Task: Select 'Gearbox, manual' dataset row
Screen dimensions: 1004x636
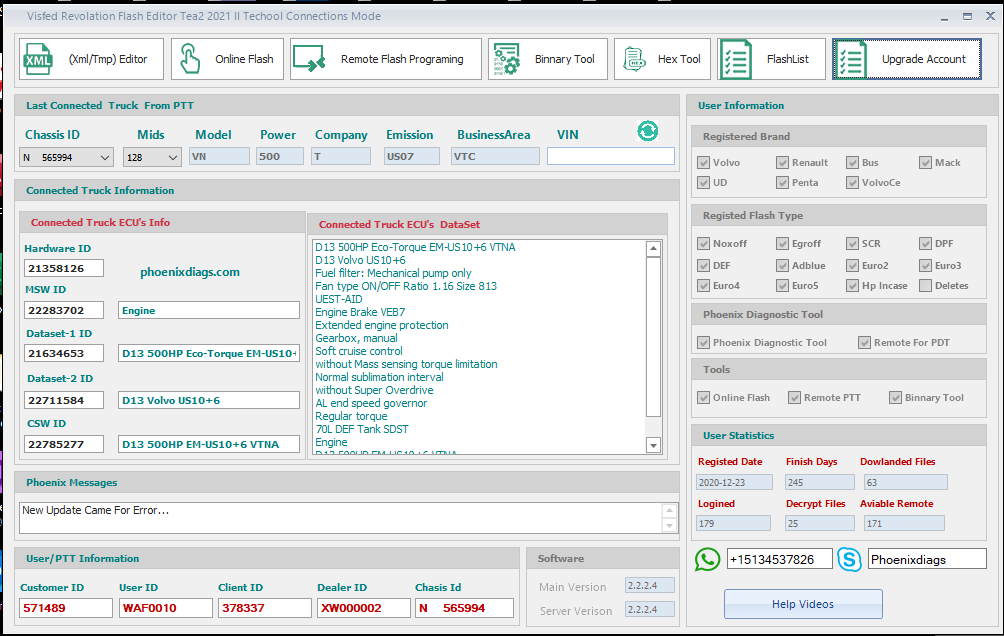Action: point(356,338)
